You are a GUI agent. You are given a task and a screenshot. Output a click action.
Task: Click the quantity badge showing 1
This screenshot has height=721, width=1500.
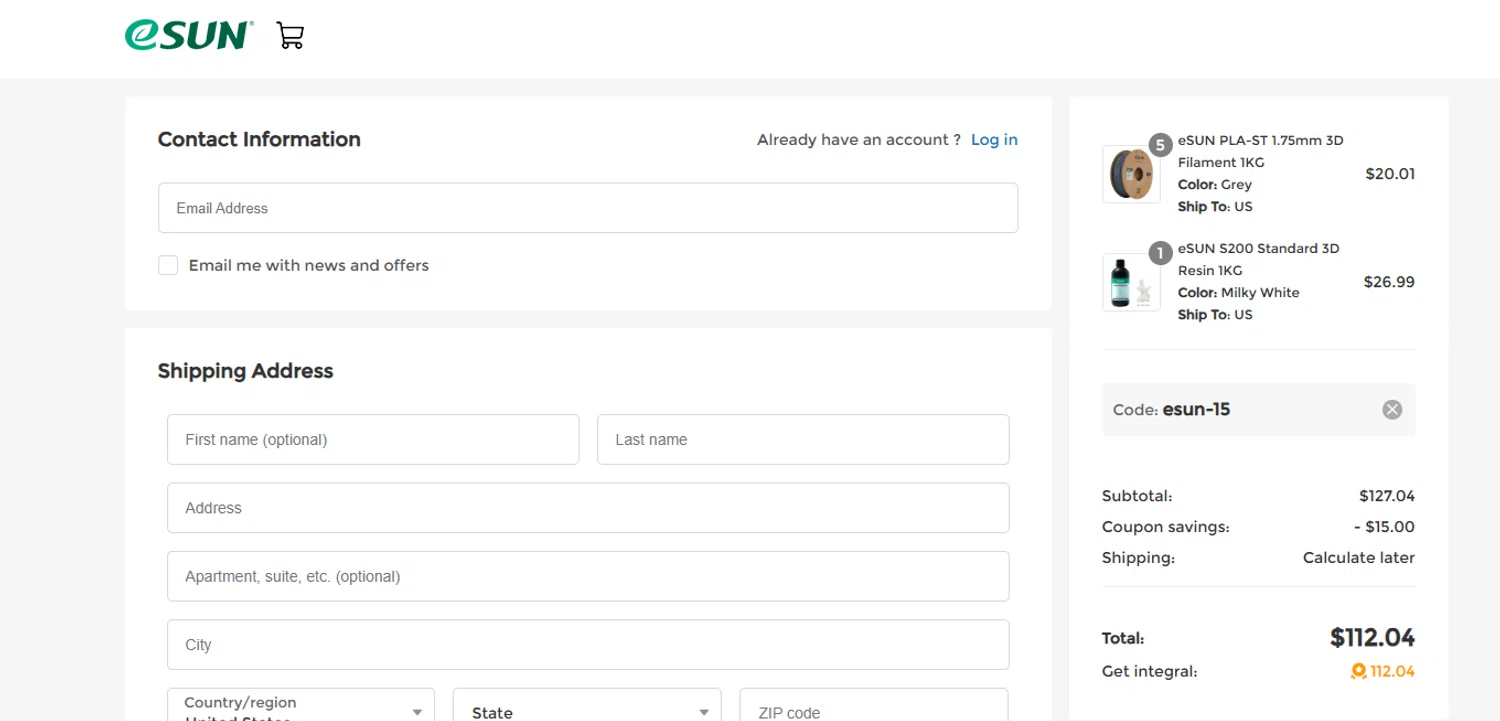click(1160, 253)
